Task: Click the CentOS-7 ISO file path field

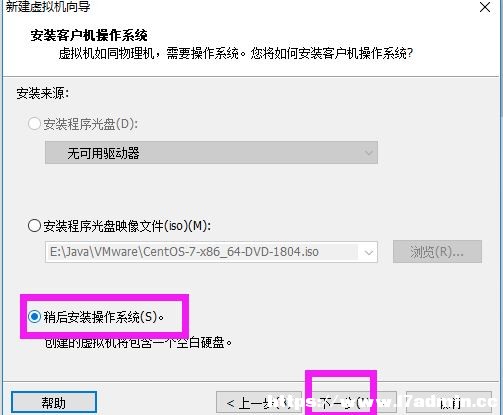Action: pyautogui.click(x=211, y=252)
